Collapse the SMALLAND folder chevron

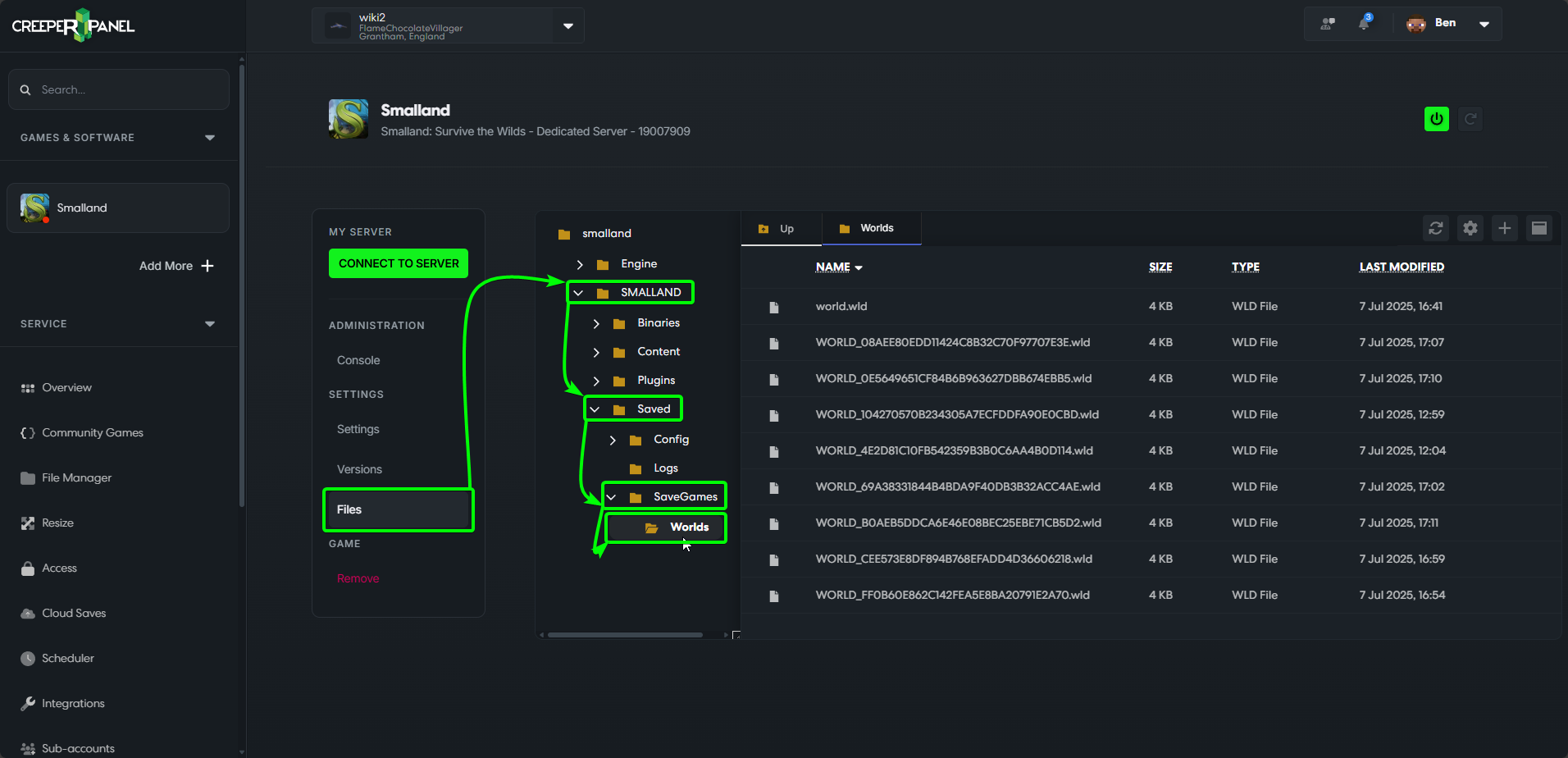[x=578, y=293]
